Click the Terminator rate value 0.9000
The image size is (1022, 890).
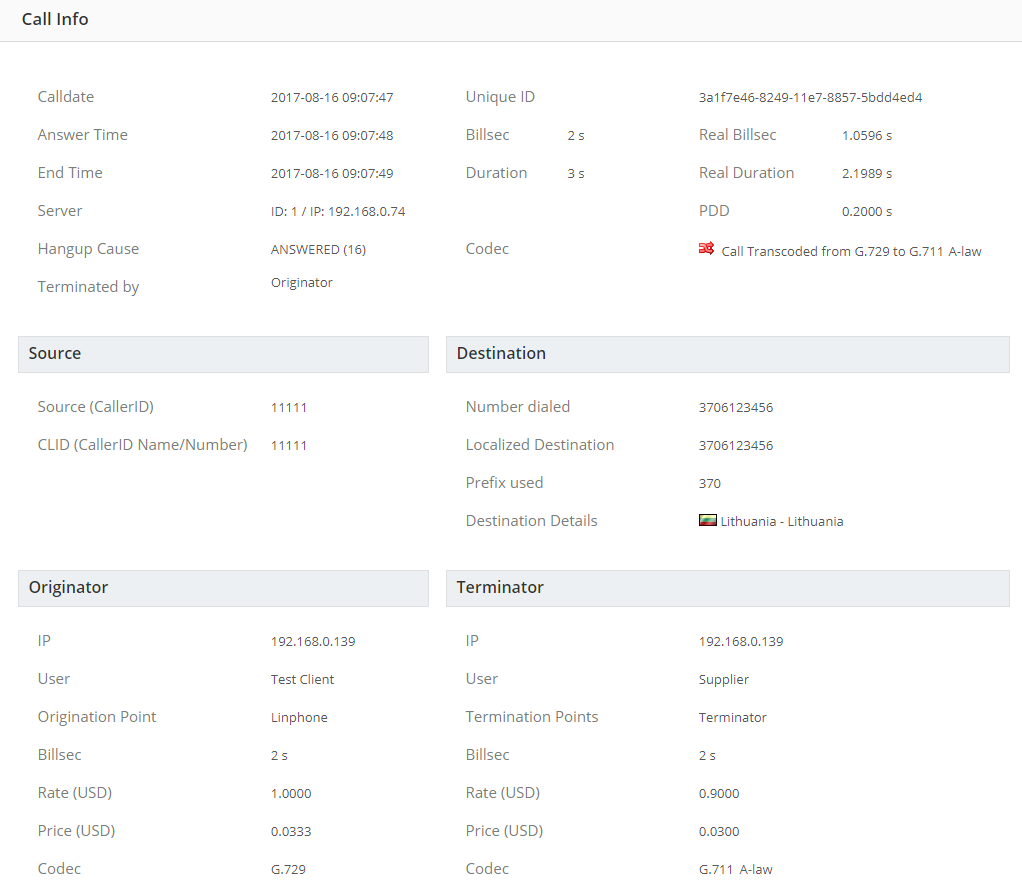click(719, 794)
